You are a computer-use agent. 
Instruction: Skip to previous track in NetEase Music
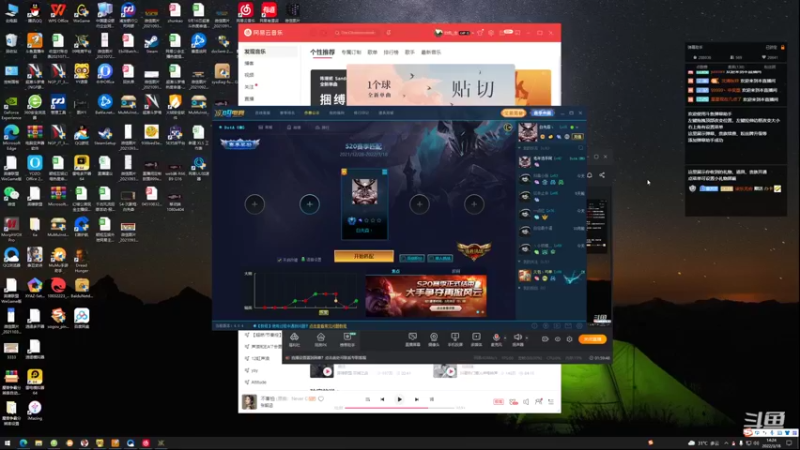382,399
